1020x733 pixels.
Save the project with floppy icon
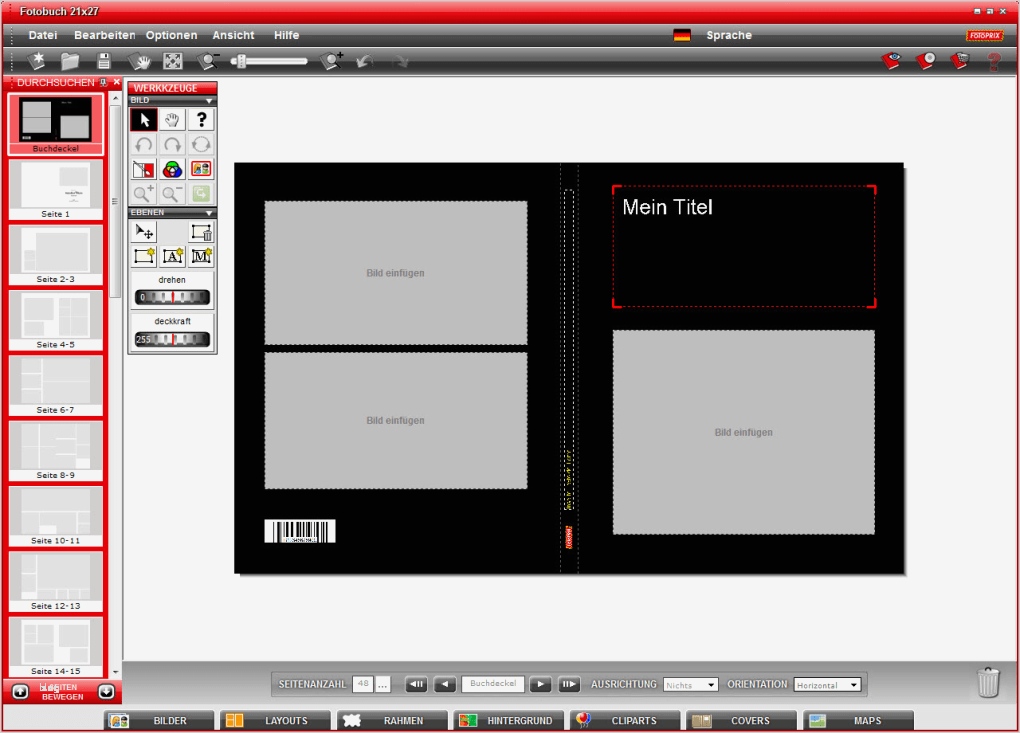coord(103,61)
